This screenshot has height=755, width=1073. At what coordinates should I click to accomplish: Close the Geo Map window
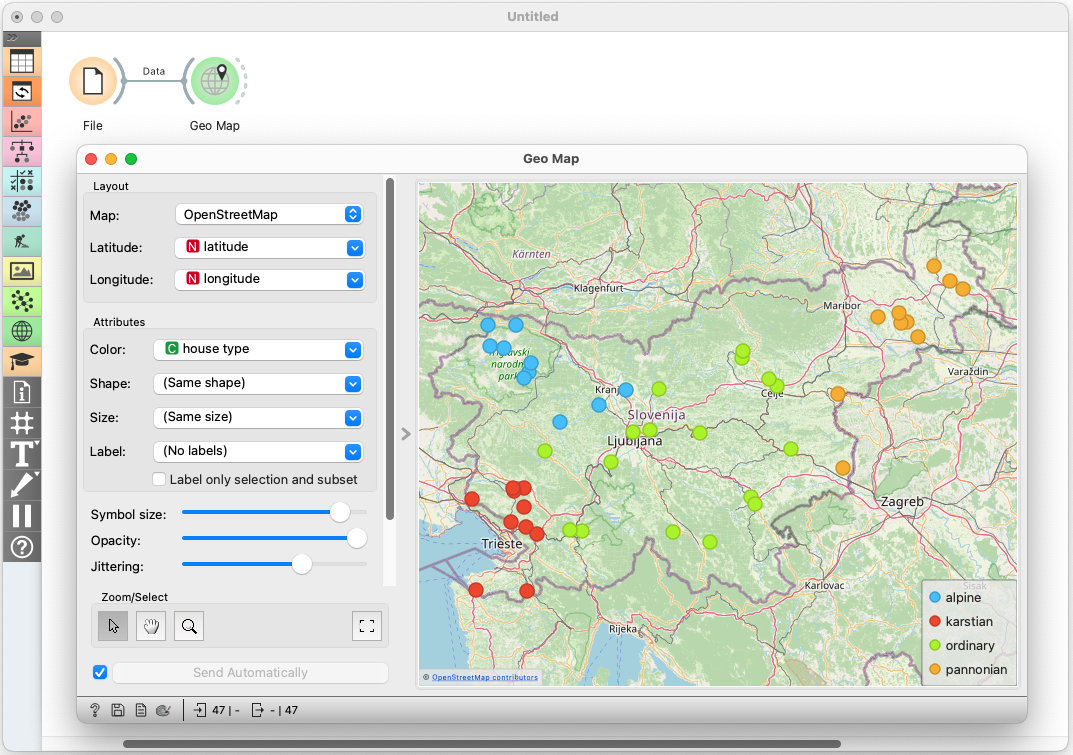click(x=91, y=159)
